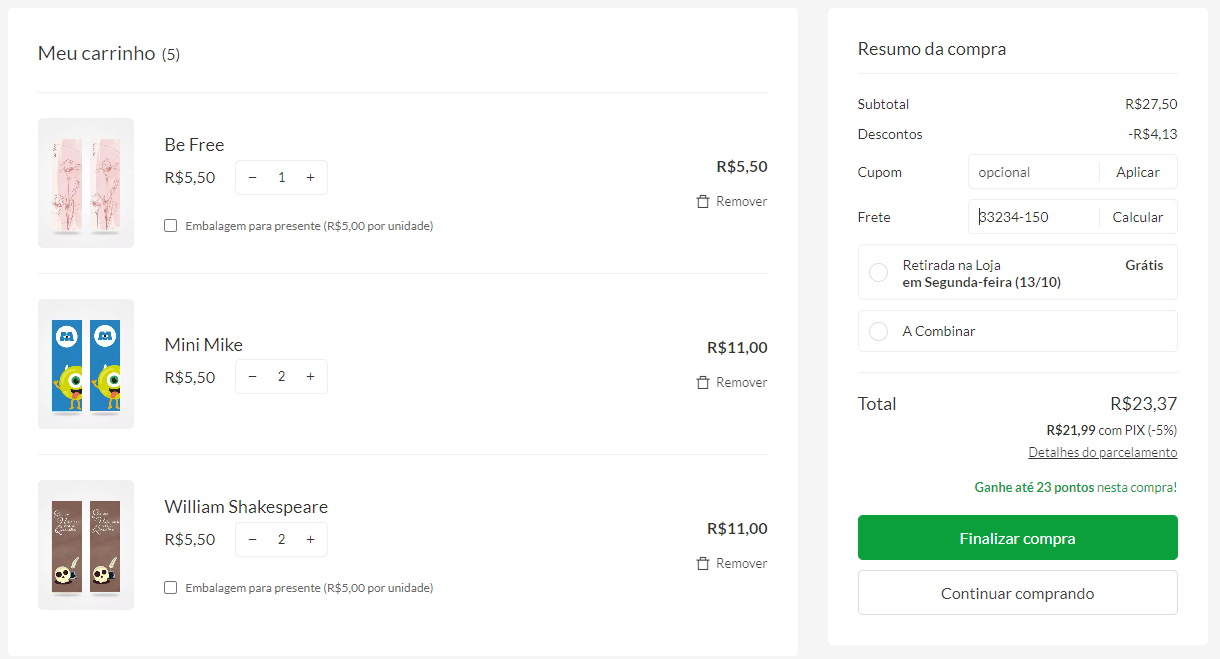Select Retirada na Loja shipping option
Viewport: 1220px width, 659px height.
click(878, 273)
